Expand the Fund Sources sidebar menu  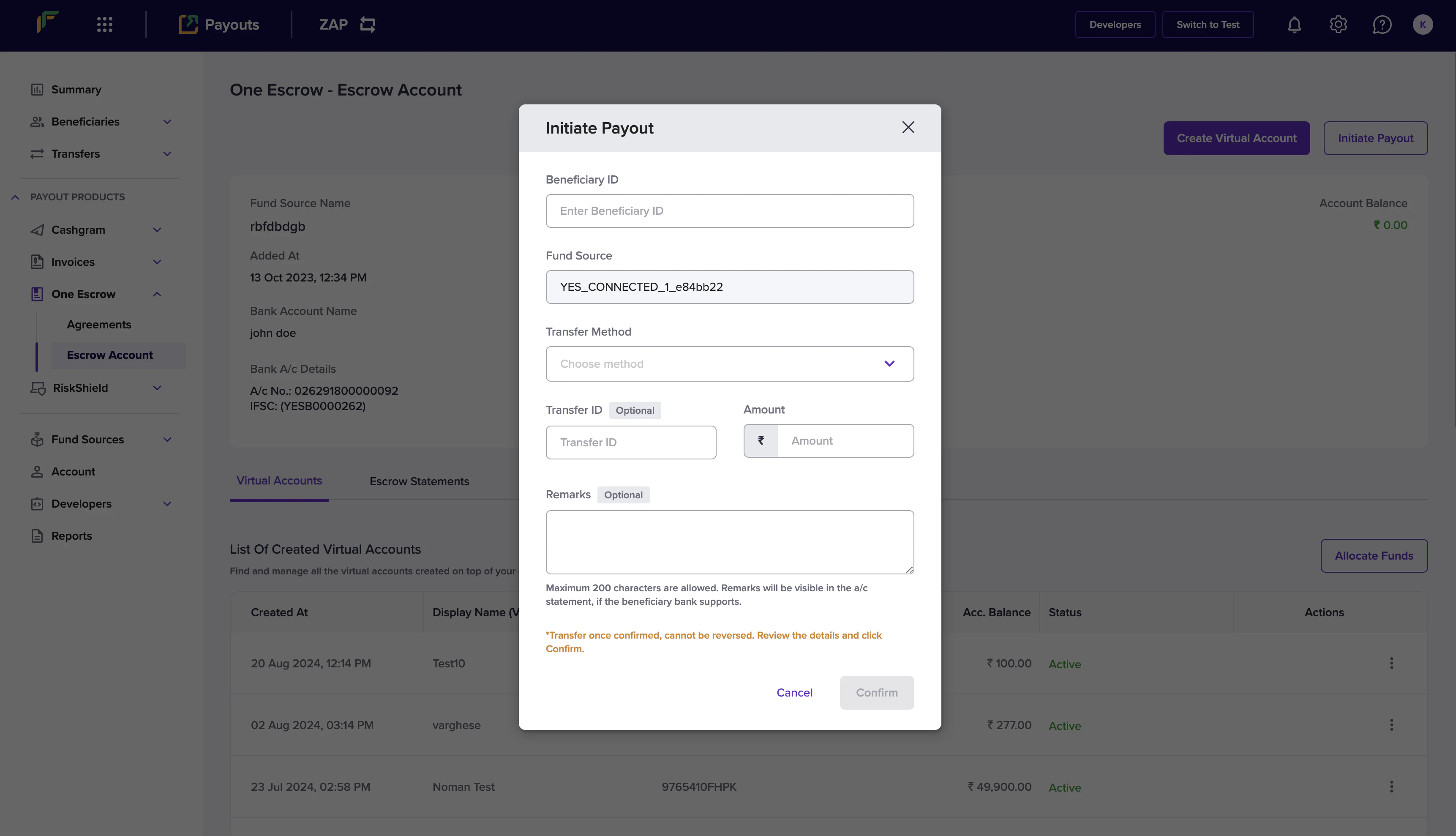(167, 439)
